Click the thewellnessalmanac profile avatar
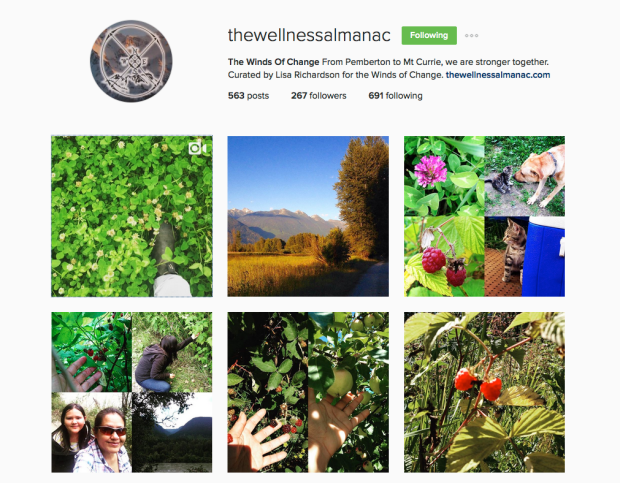This screenshot has width=620, height=483. pyautogui.click(x=131, y=61)
